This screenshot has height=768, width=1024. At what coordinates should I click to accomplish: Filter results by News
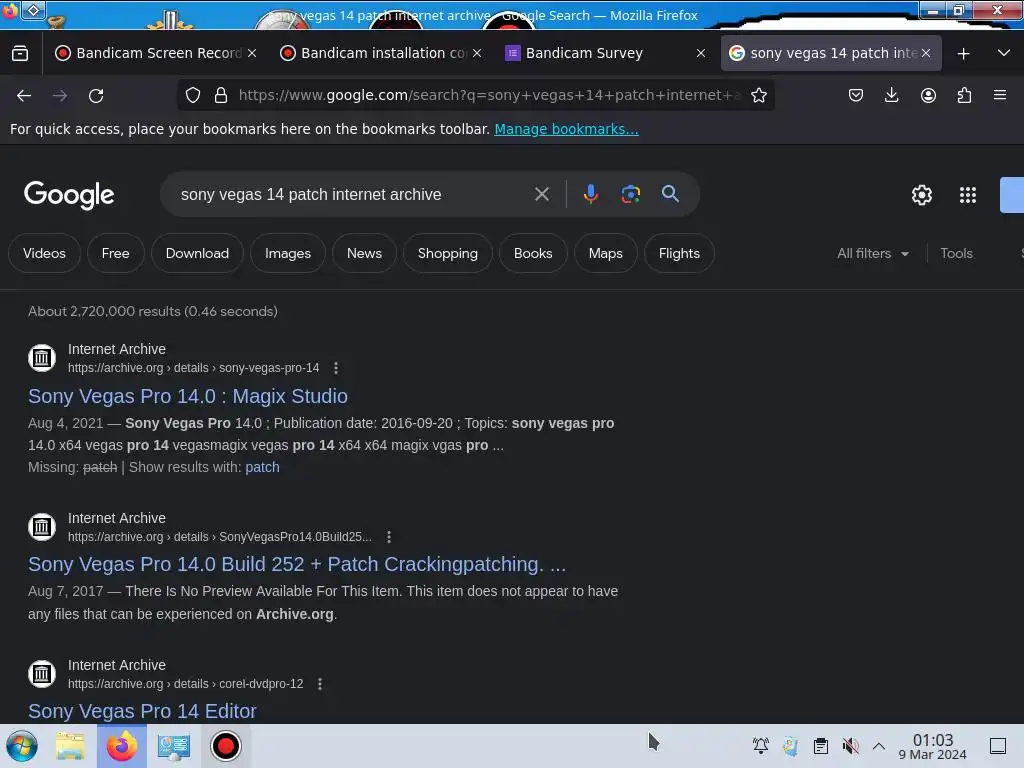364,253
